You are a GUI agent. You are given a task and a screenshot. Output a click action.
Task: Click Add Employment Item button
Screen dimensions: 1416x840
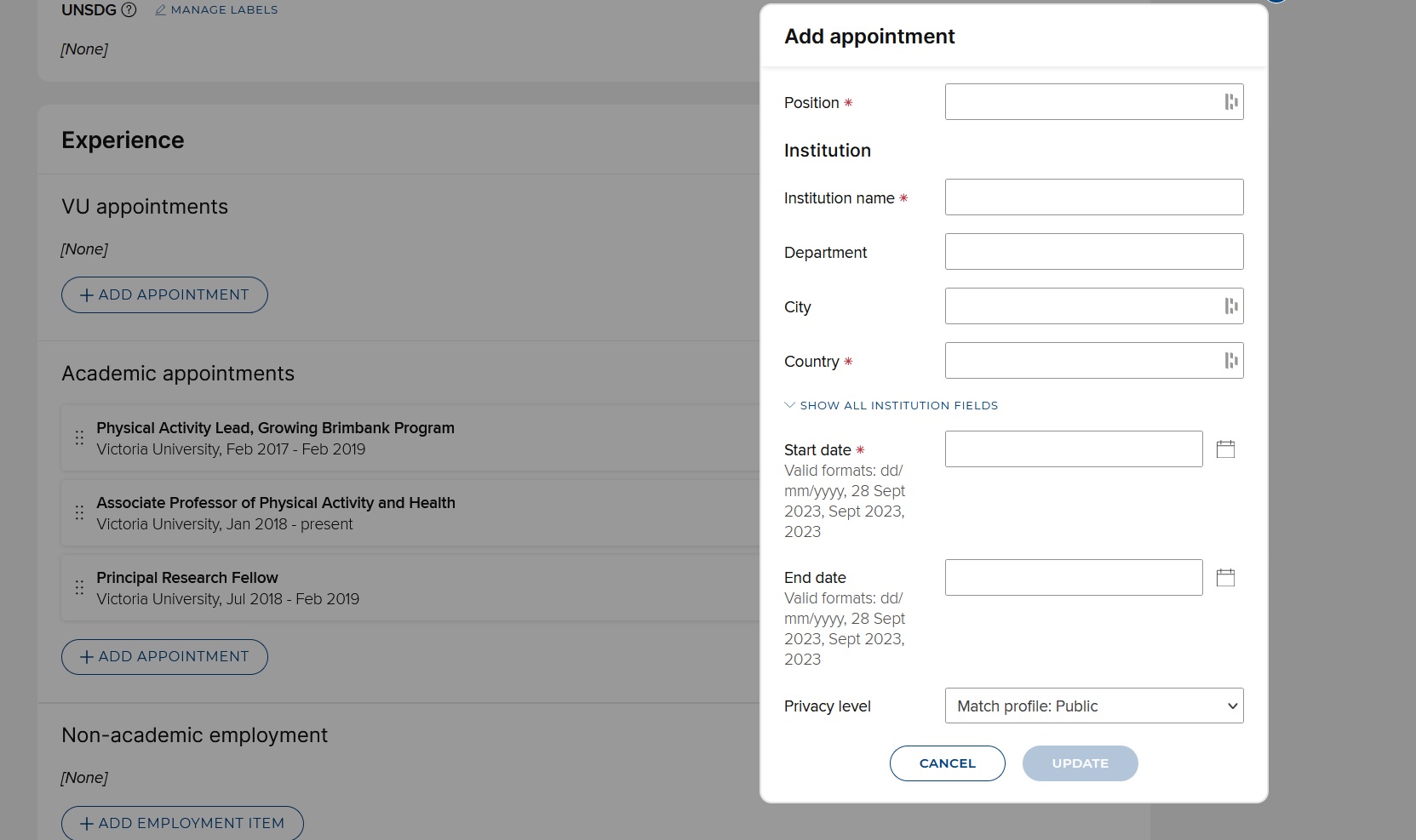pos(182,823)
